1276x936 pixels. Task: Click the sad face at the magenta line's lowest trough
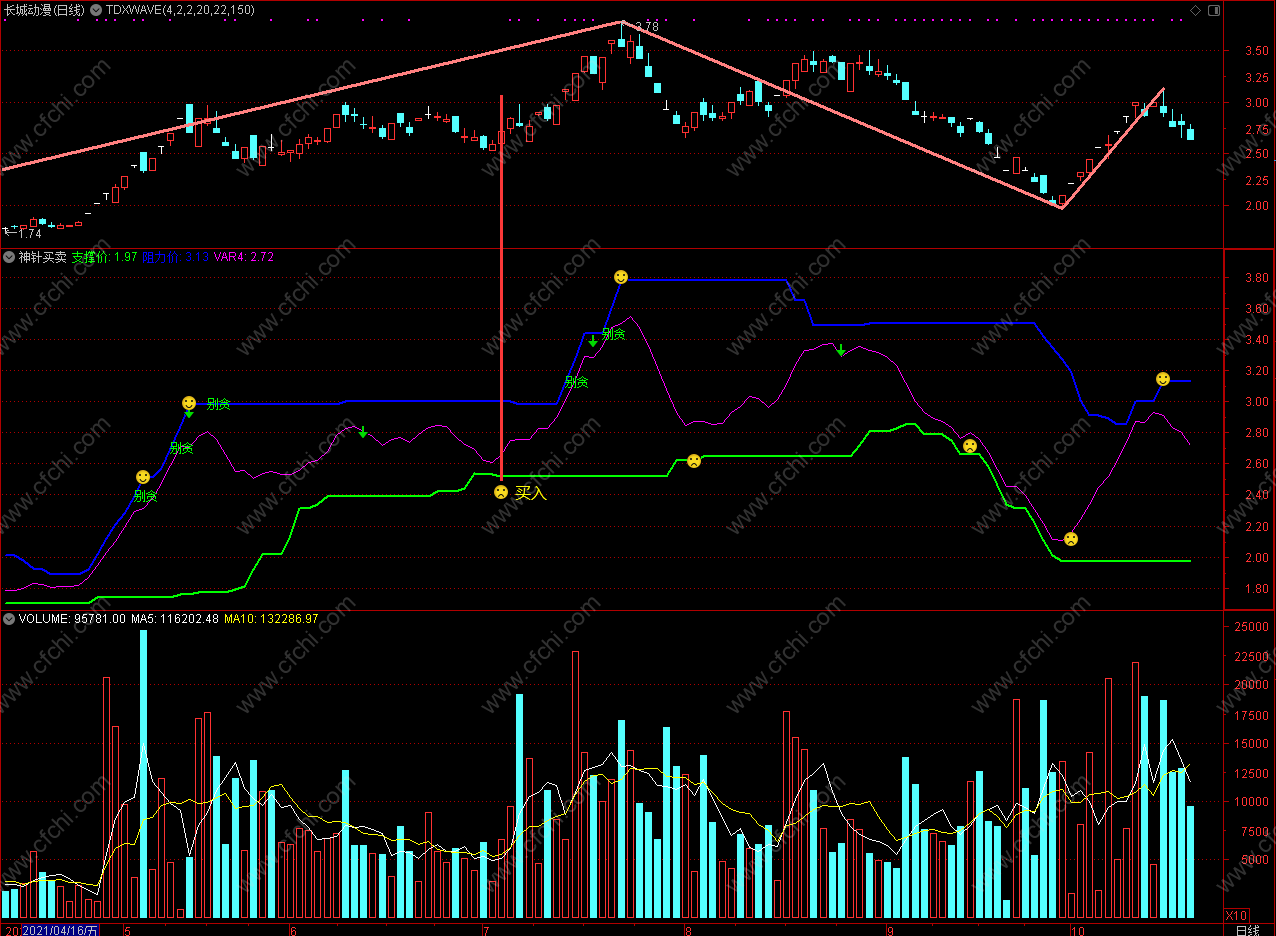point(1071,539)
